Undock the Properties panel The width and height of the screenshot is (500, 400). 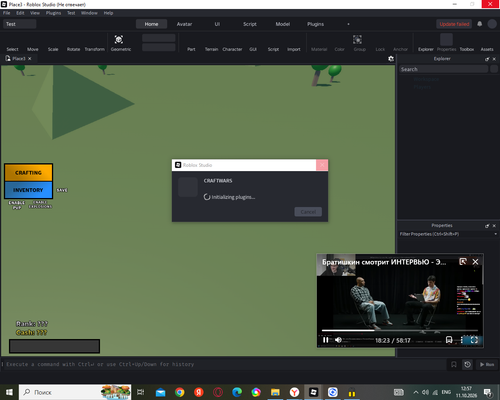pos(487,226)
